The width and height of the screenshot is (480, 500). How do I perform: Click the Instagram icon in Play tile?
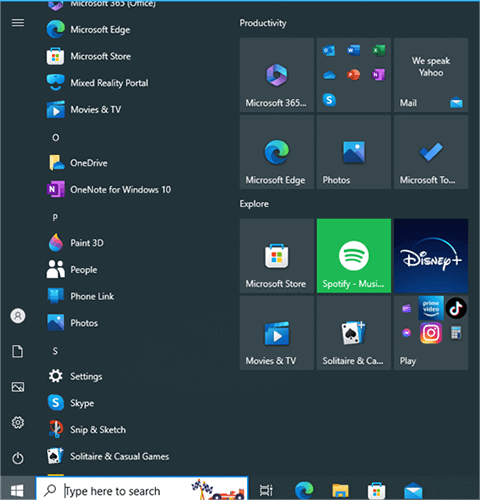click(431, 333)
